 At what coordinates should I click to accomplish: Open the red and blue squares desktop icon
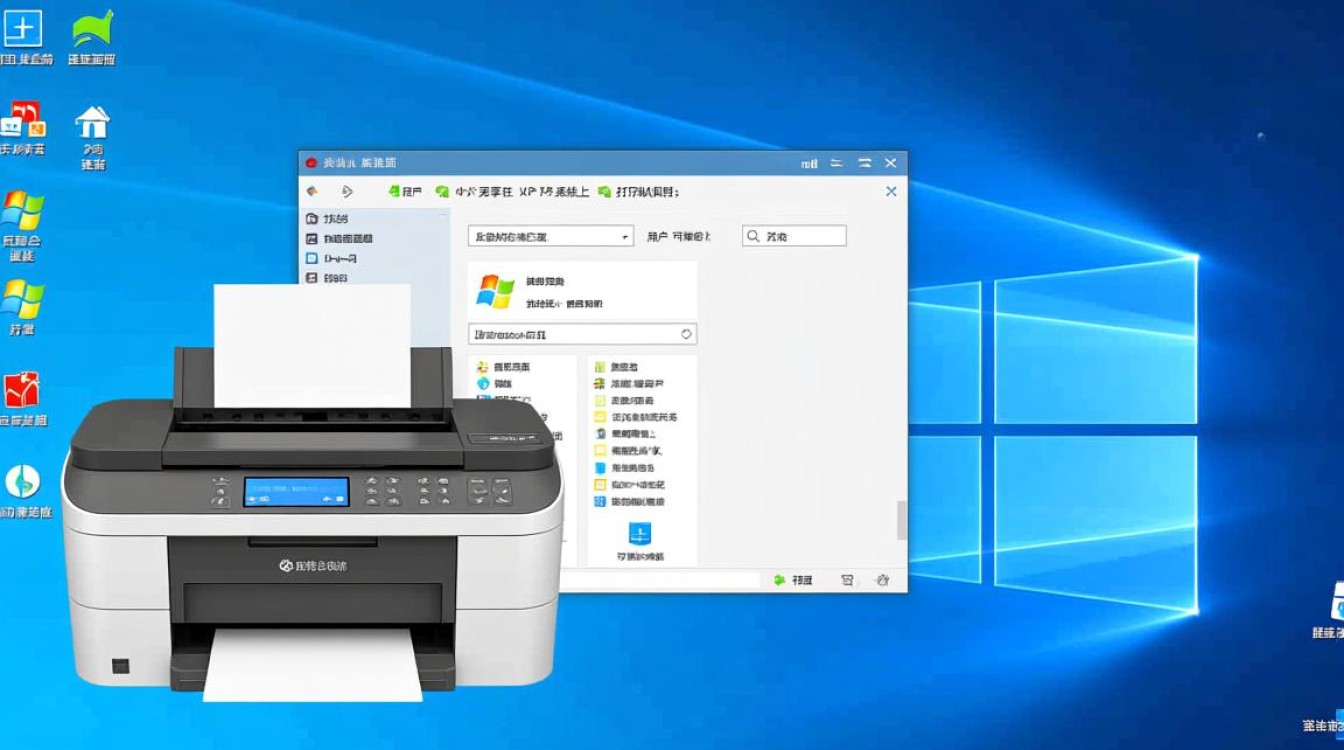tap(22, 120)
